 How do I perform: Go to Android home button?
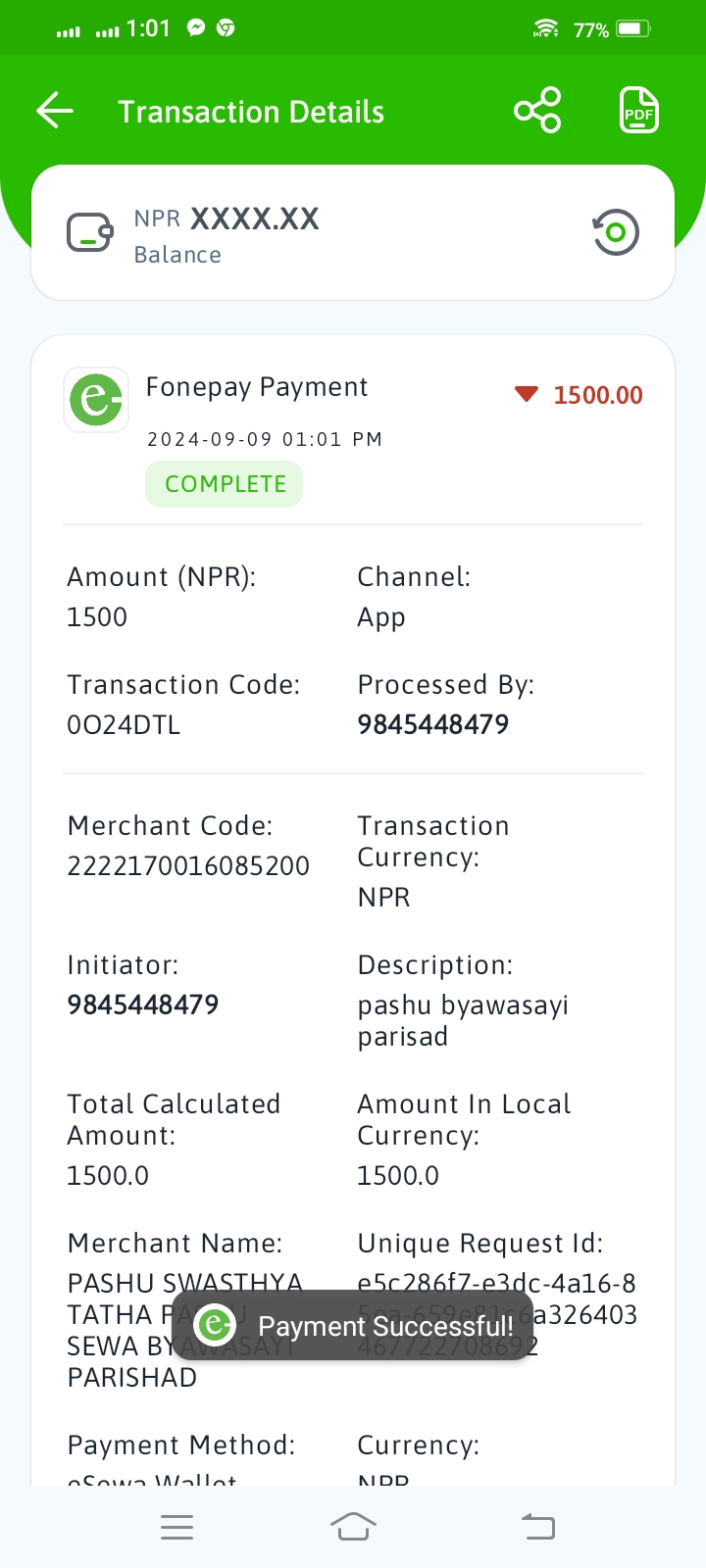(x=353, y=1527)
